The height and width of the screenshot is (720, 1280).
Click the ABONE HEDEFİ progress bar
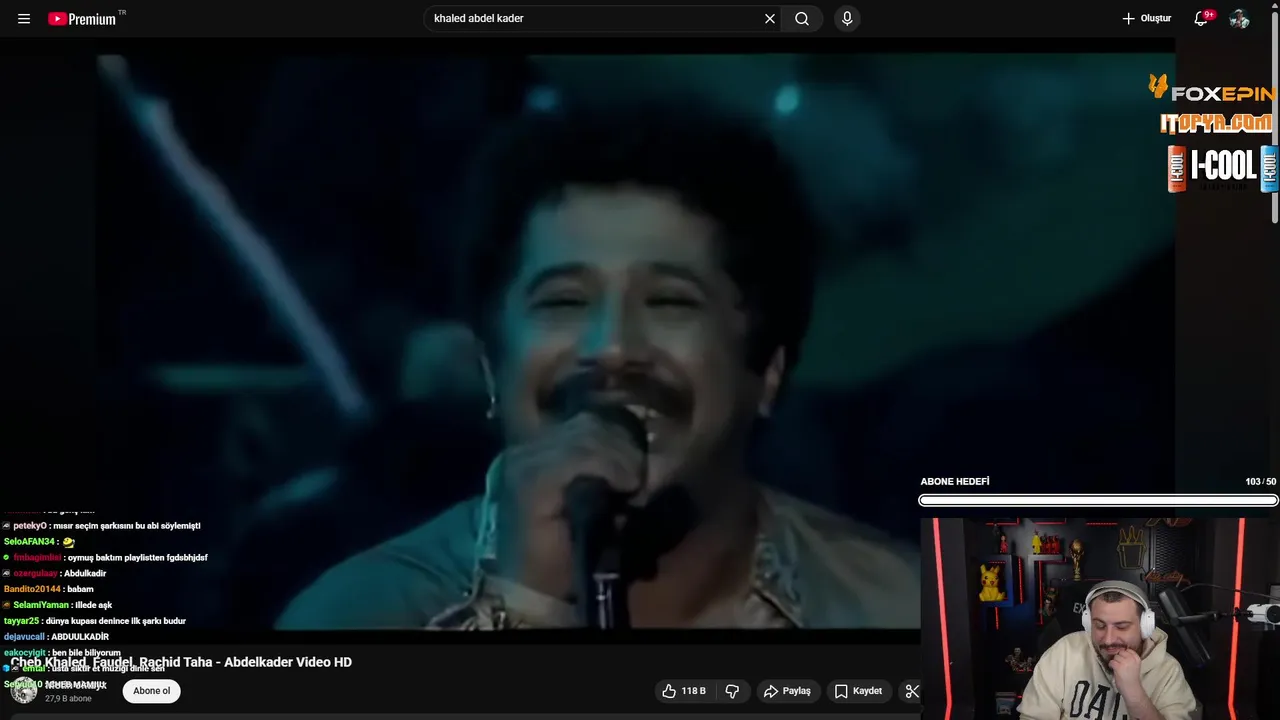[1098, 500]
